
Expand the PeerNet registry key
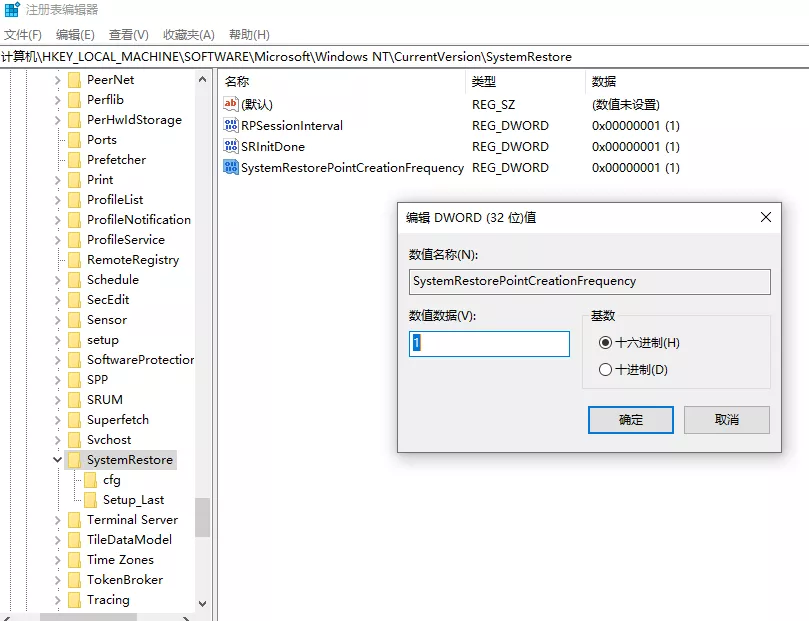click(57, 80)
